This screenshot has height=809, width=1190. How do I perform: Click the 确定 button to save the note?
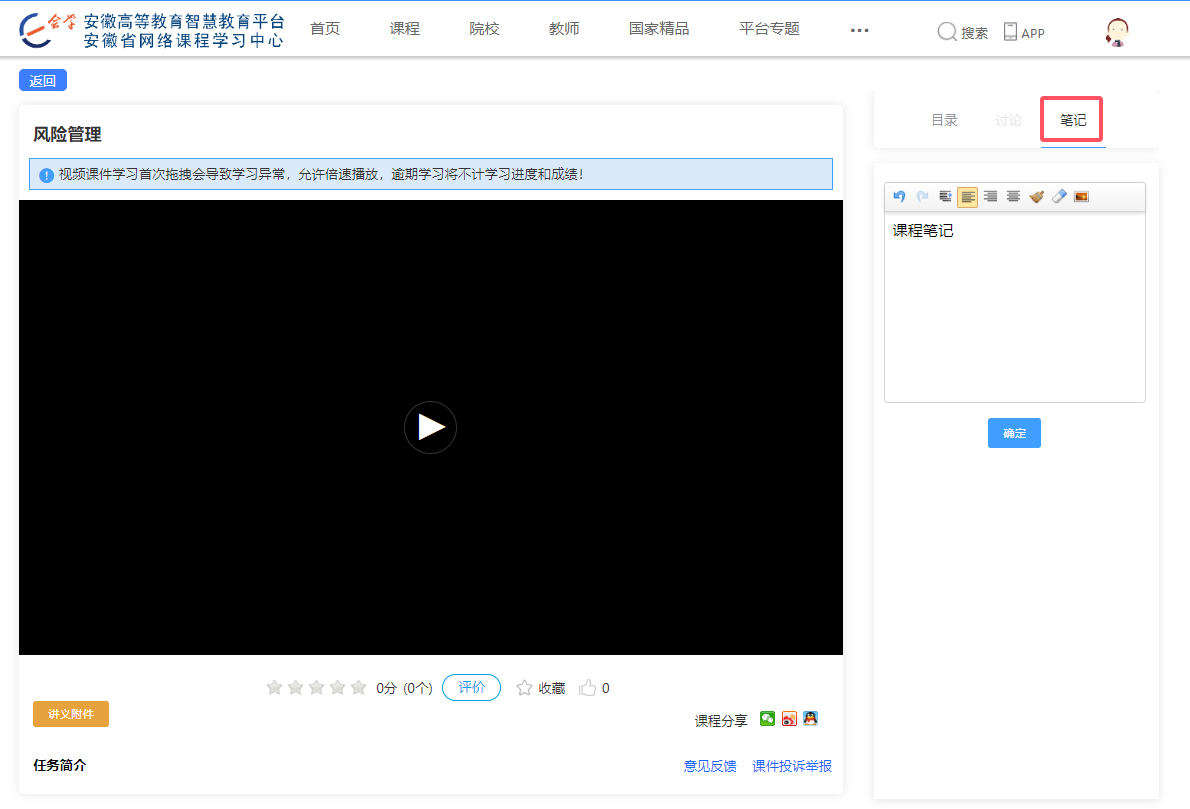pos(1014,433)
